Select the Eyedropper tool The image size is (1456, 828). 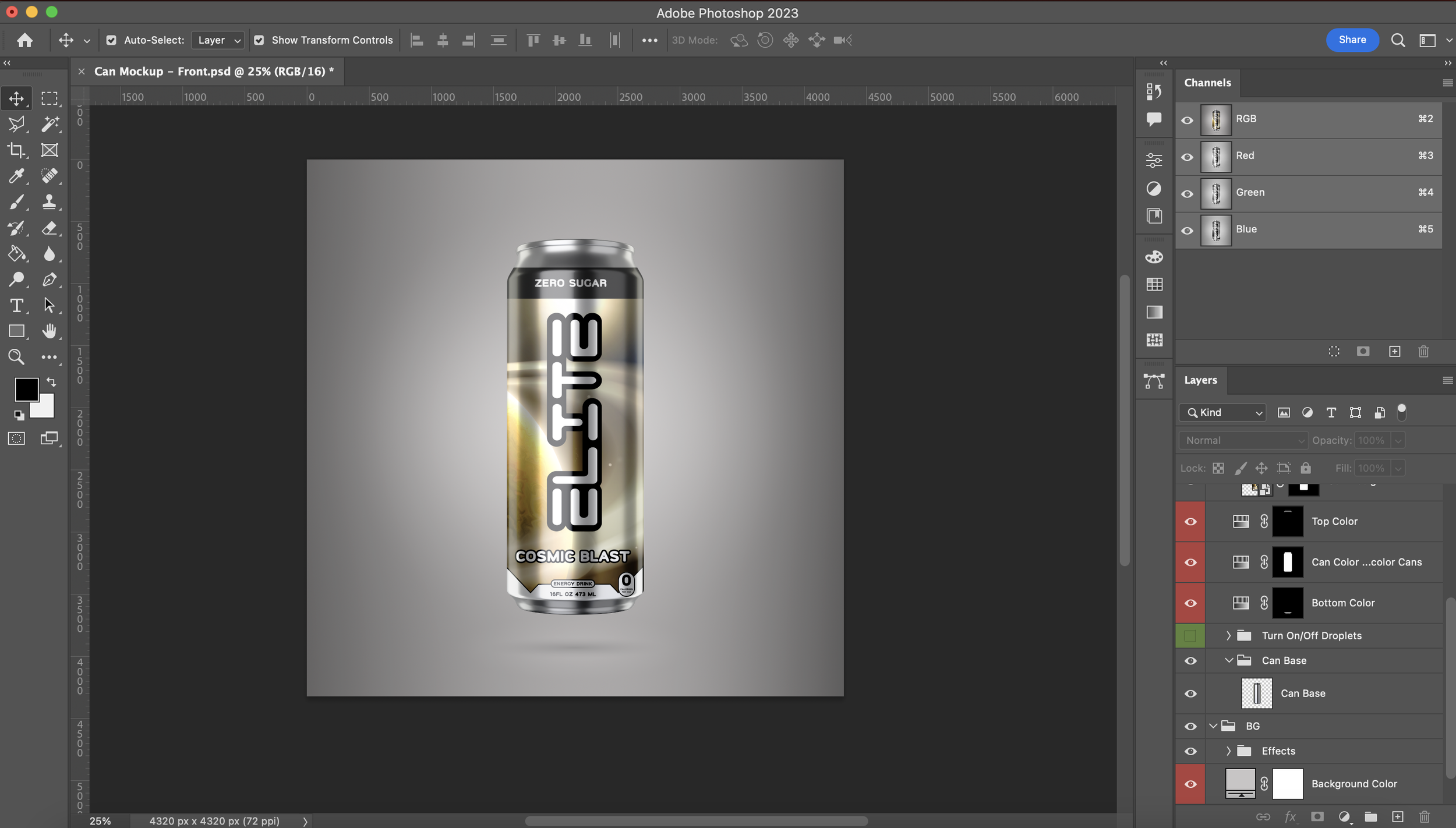16,176
